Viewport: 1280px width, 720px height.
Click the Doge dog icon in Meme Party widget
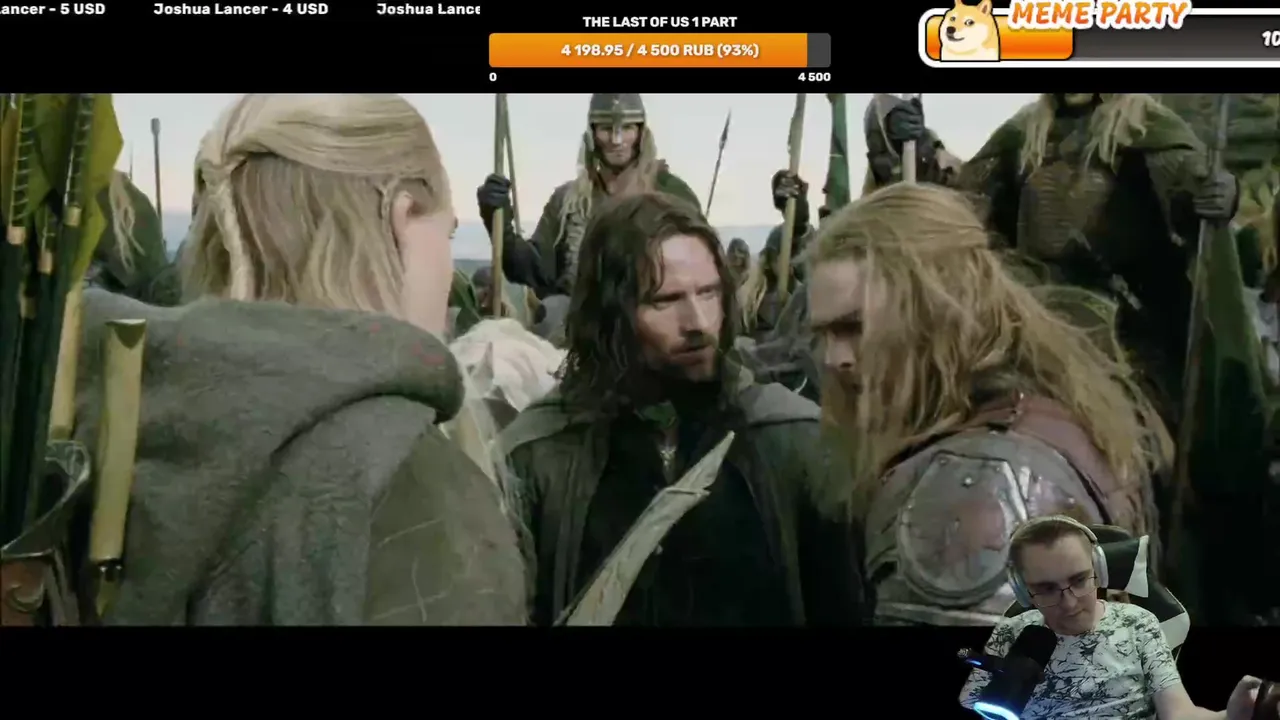tap(969, 30)
